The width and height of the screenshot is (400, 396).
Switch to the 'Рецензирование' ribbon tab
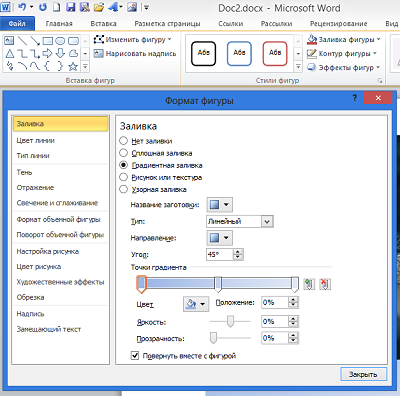point(338,24)
